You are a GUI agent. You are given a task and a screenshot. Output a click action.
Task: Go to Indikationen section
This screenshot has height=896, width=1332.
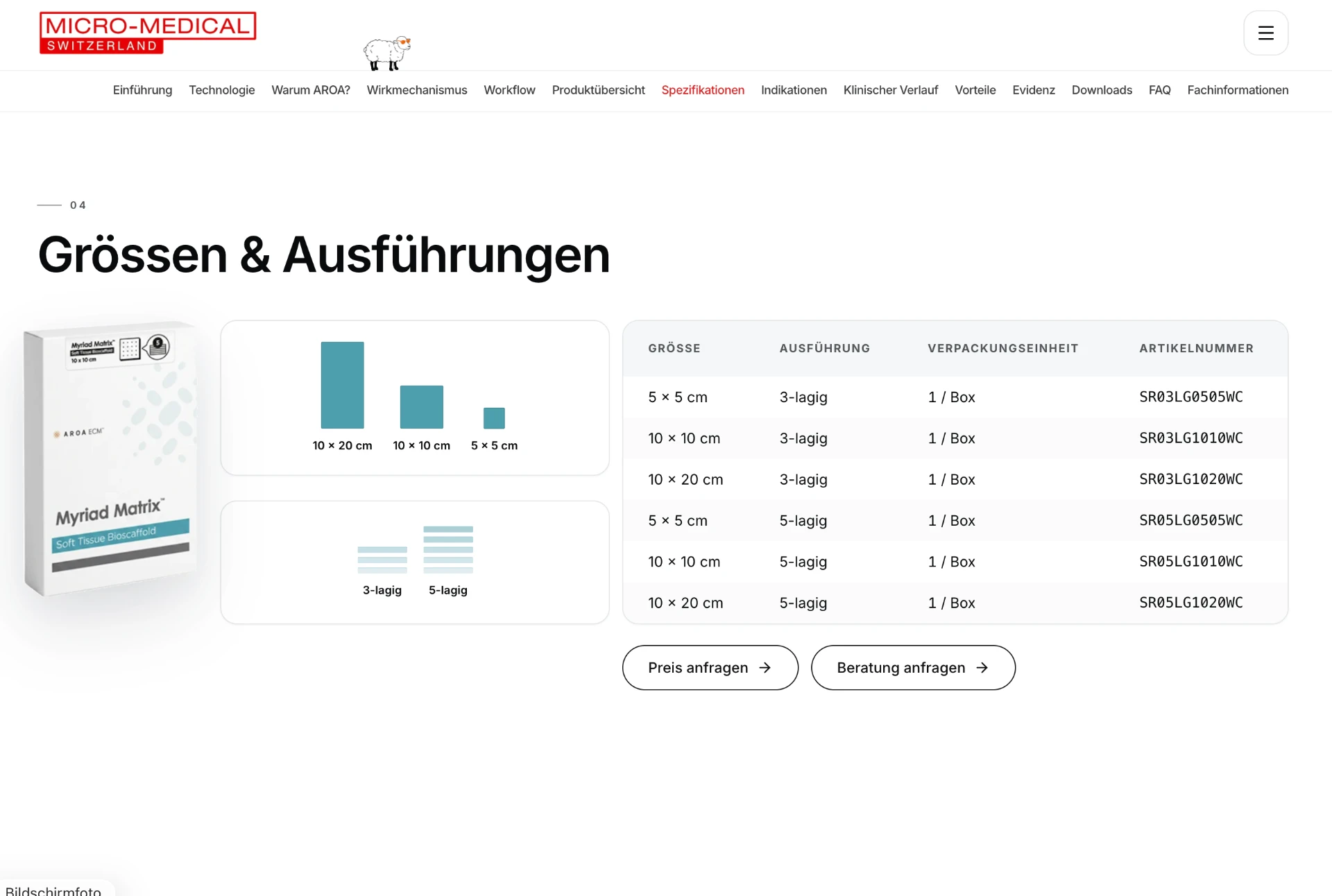point(794,90)
